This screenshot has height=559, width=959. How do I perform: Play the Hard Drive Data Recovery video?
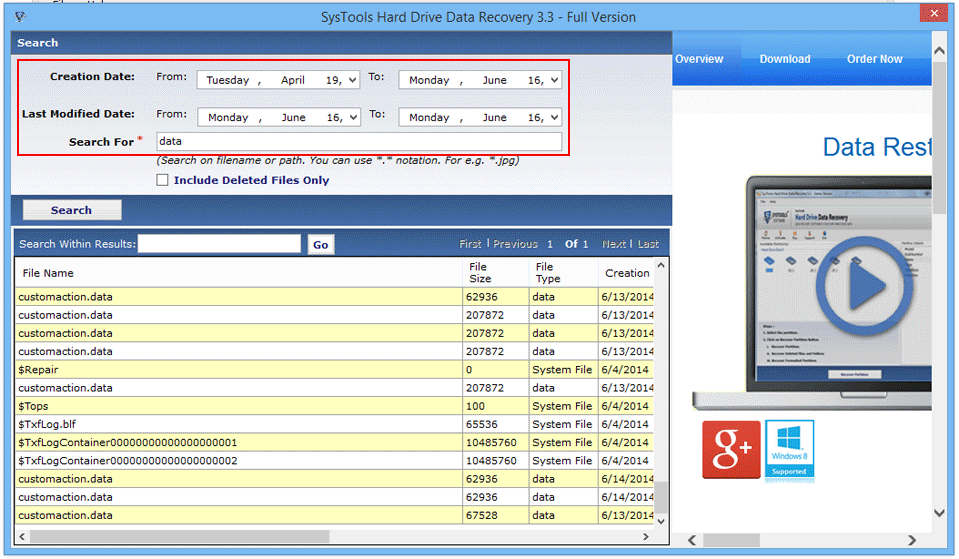pos(863,286)
